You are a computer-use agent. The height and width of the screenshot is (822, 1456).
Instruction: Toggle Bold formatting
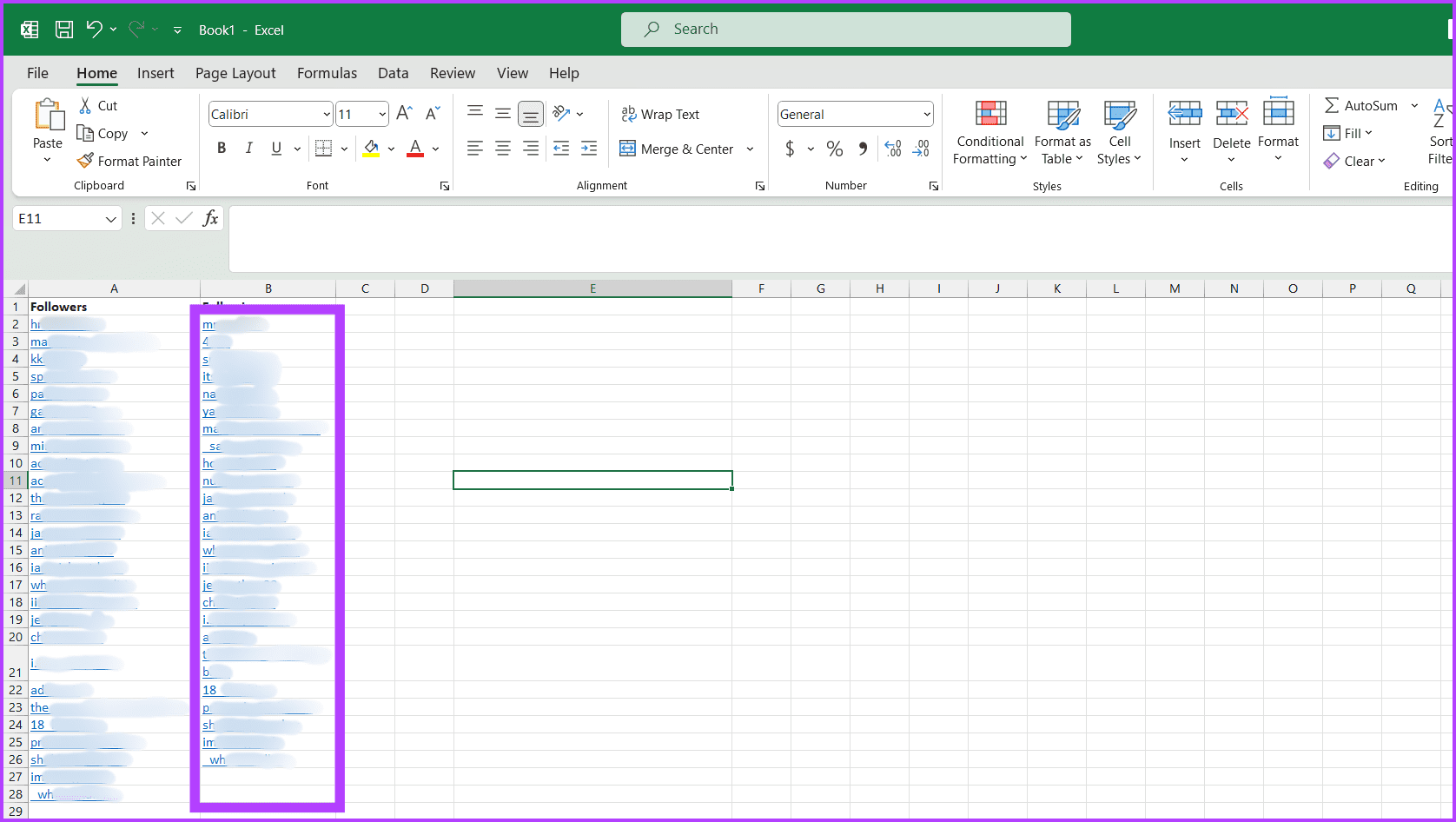(222, 149)
